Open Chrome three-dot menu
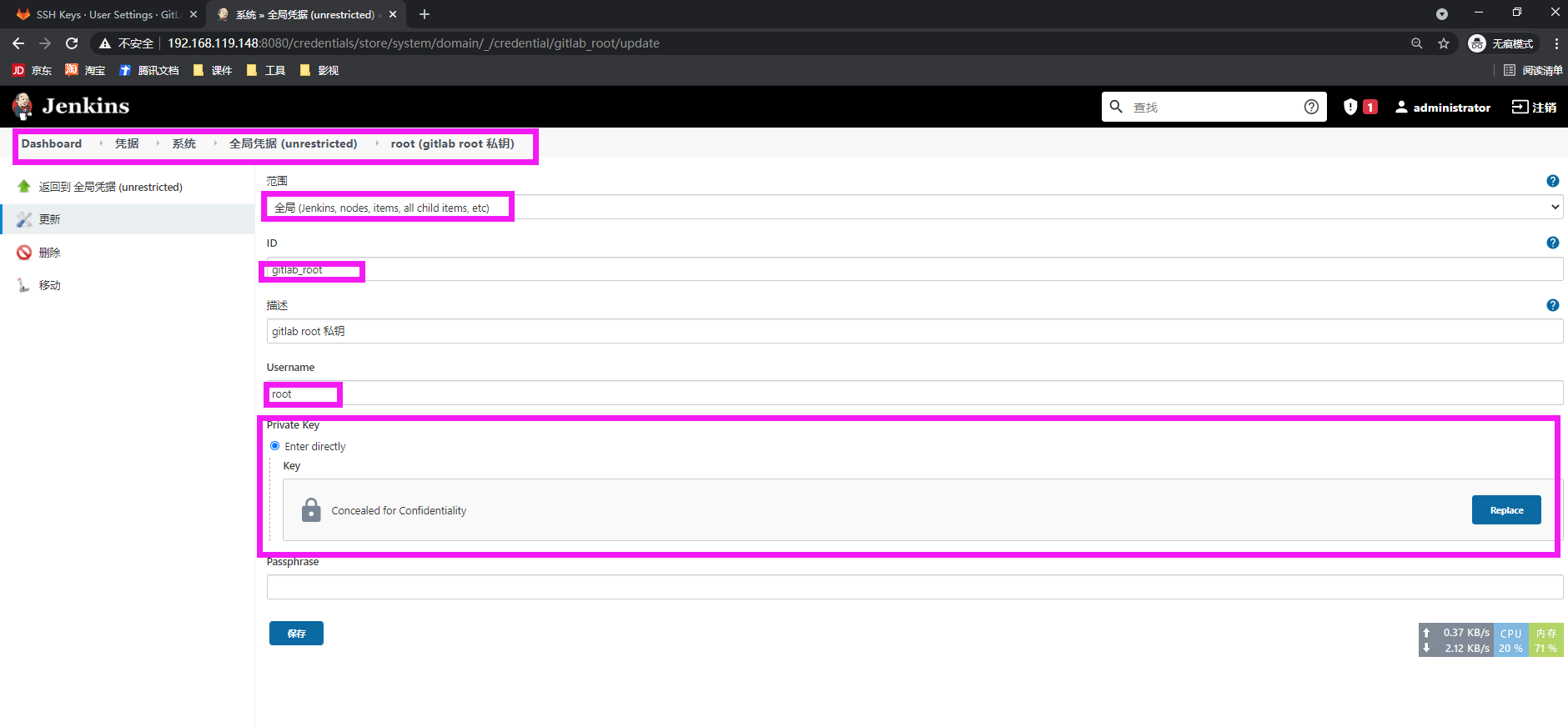 (x=1556, y=43)
